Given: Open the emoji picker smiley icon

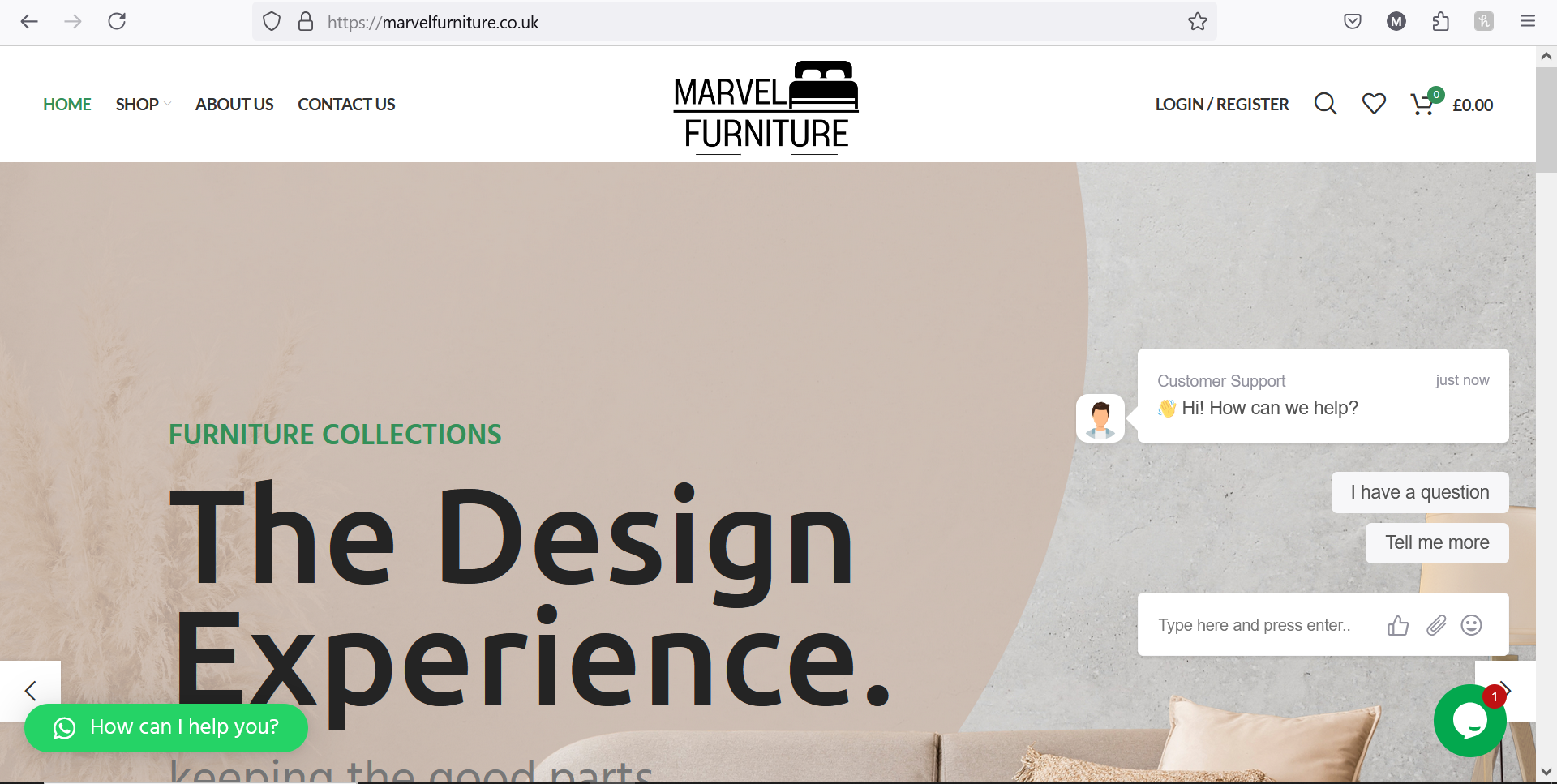Looking at the screenshot, I should pos(1471,625).
